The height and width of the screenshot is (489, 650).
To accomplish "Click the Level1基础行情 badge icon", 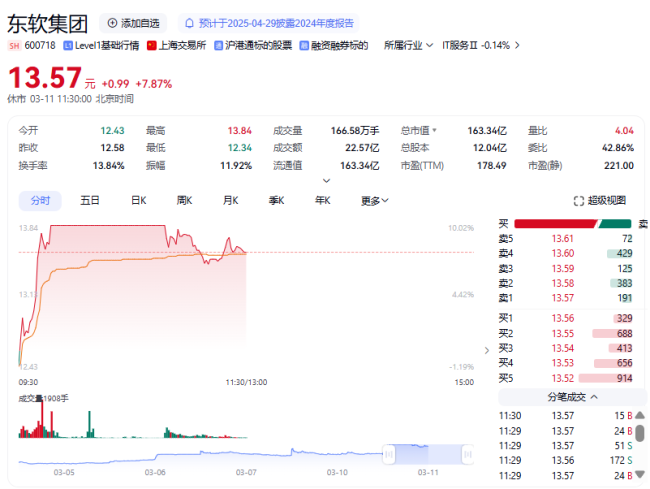I will pyautogui.click(x=68, y=46).
